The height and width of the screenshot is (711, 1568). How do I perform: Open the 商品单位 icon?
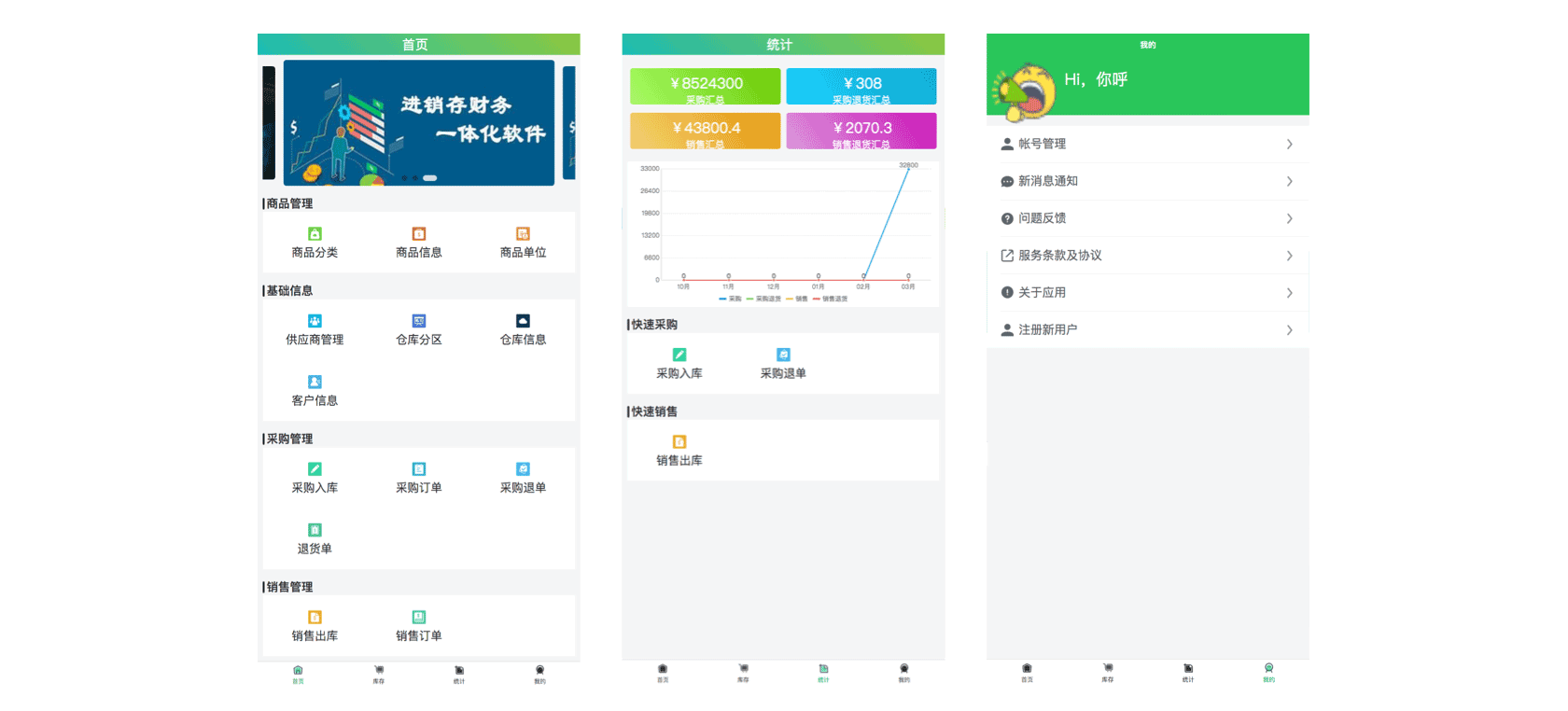523,242
